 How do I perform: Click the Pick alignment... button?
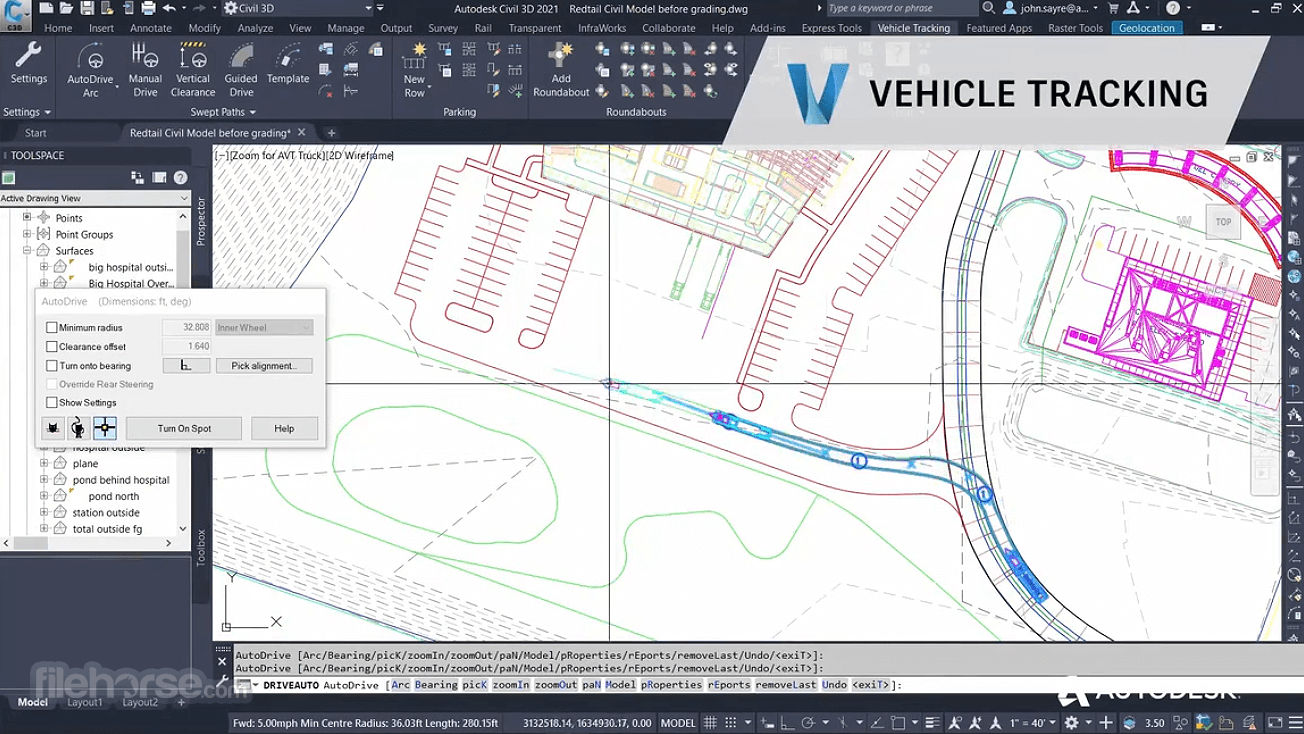click(264, 366)
